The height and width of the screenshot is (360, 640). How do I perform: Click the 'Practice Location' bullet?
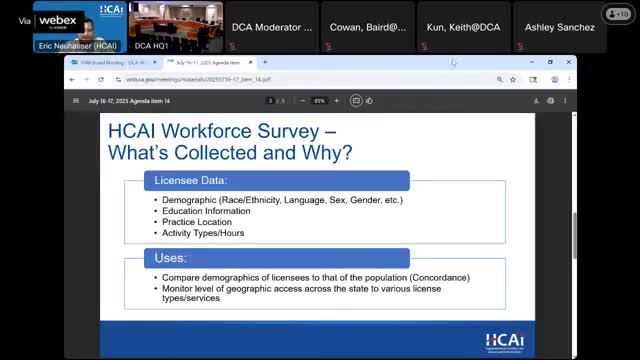pos(197,222)
